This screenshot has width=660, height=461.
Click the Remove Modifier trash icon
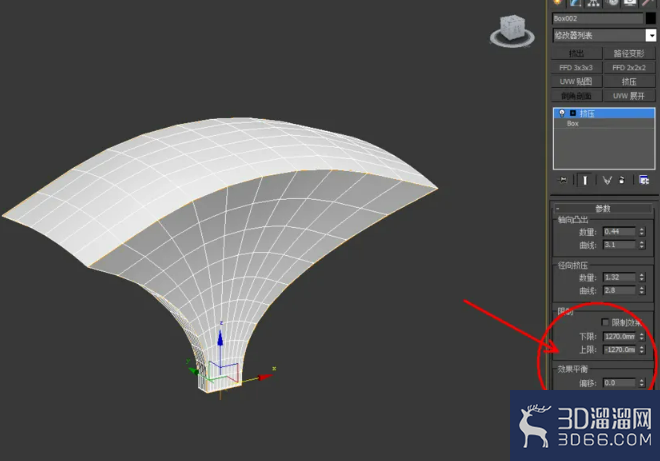pos(622,180)
